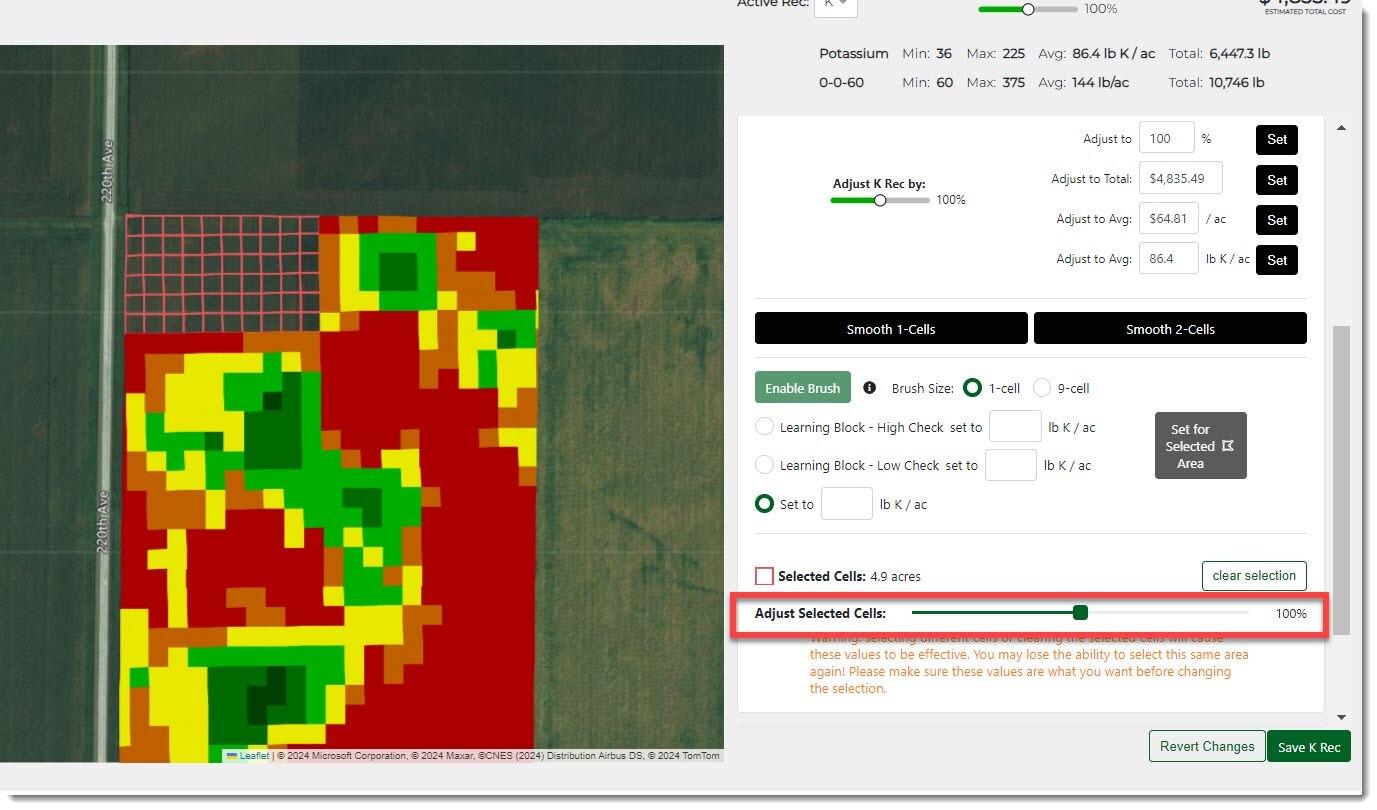Click Revert Changes button
Screen dimensions: 1377x810
pos(1206,746)
